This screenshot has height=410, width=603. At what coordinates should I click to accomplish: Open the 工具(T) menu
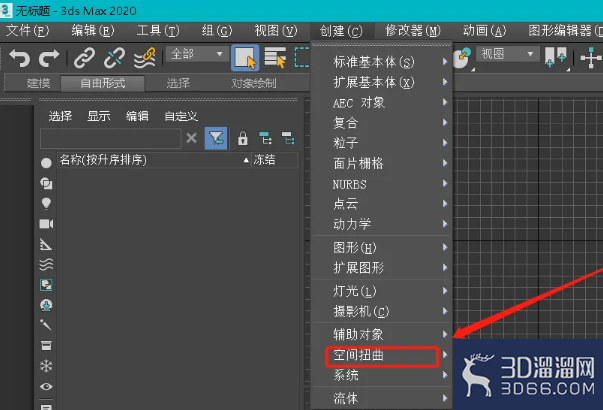pyautogui.click(x=158, y=30)
